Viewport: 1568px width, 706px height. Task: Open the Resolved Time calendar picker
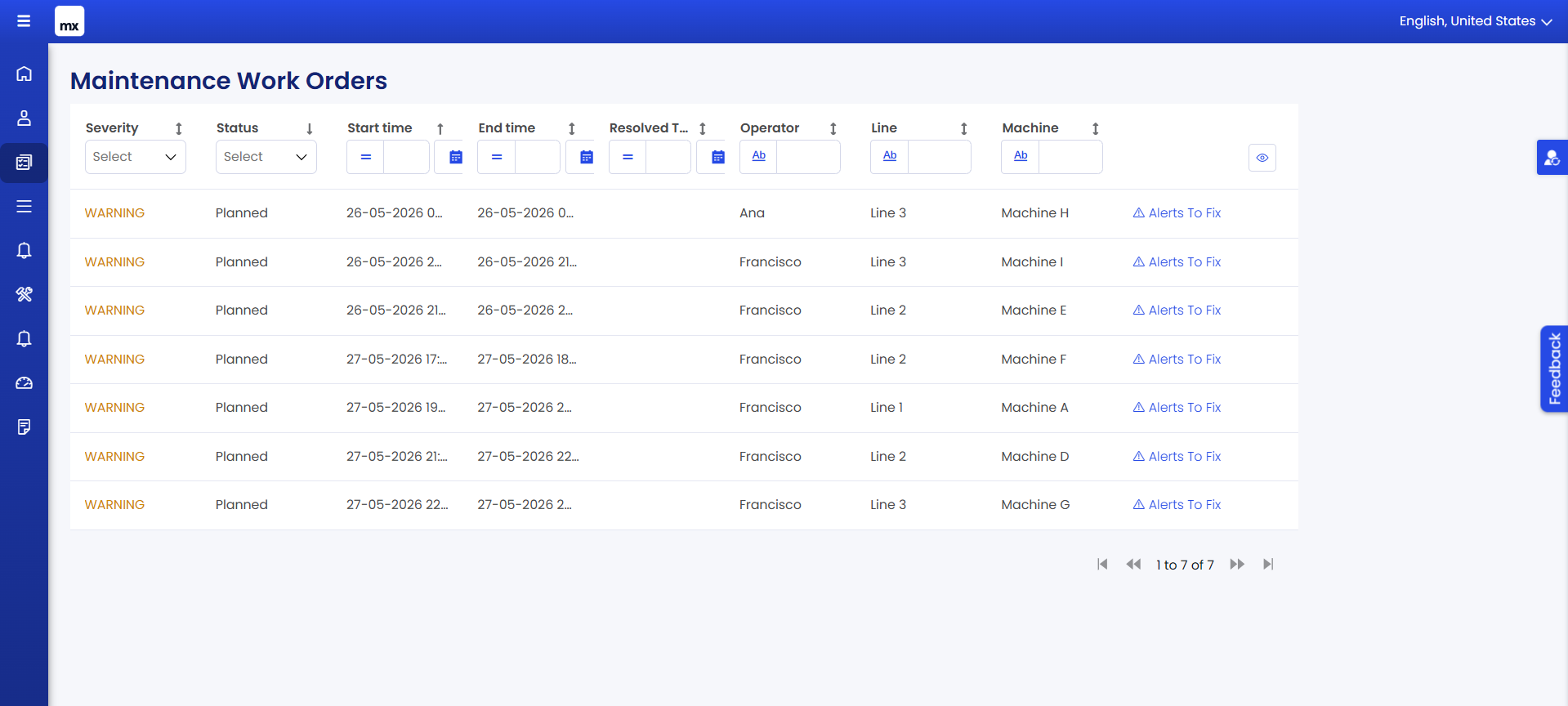click(x=717, y=157)
